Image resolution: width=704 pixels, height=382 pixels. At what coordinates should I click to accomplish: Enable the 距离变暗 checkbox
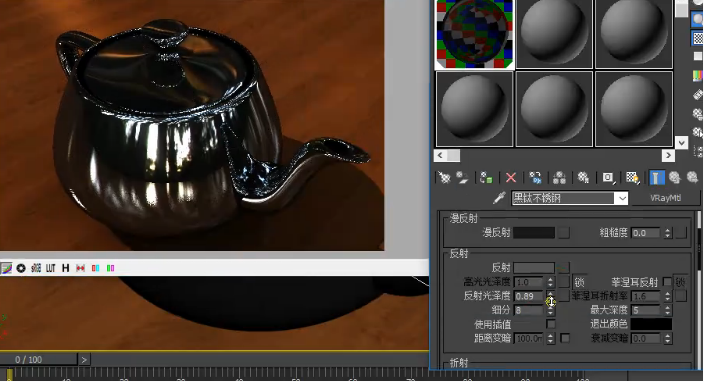click(x=565, y=338)
